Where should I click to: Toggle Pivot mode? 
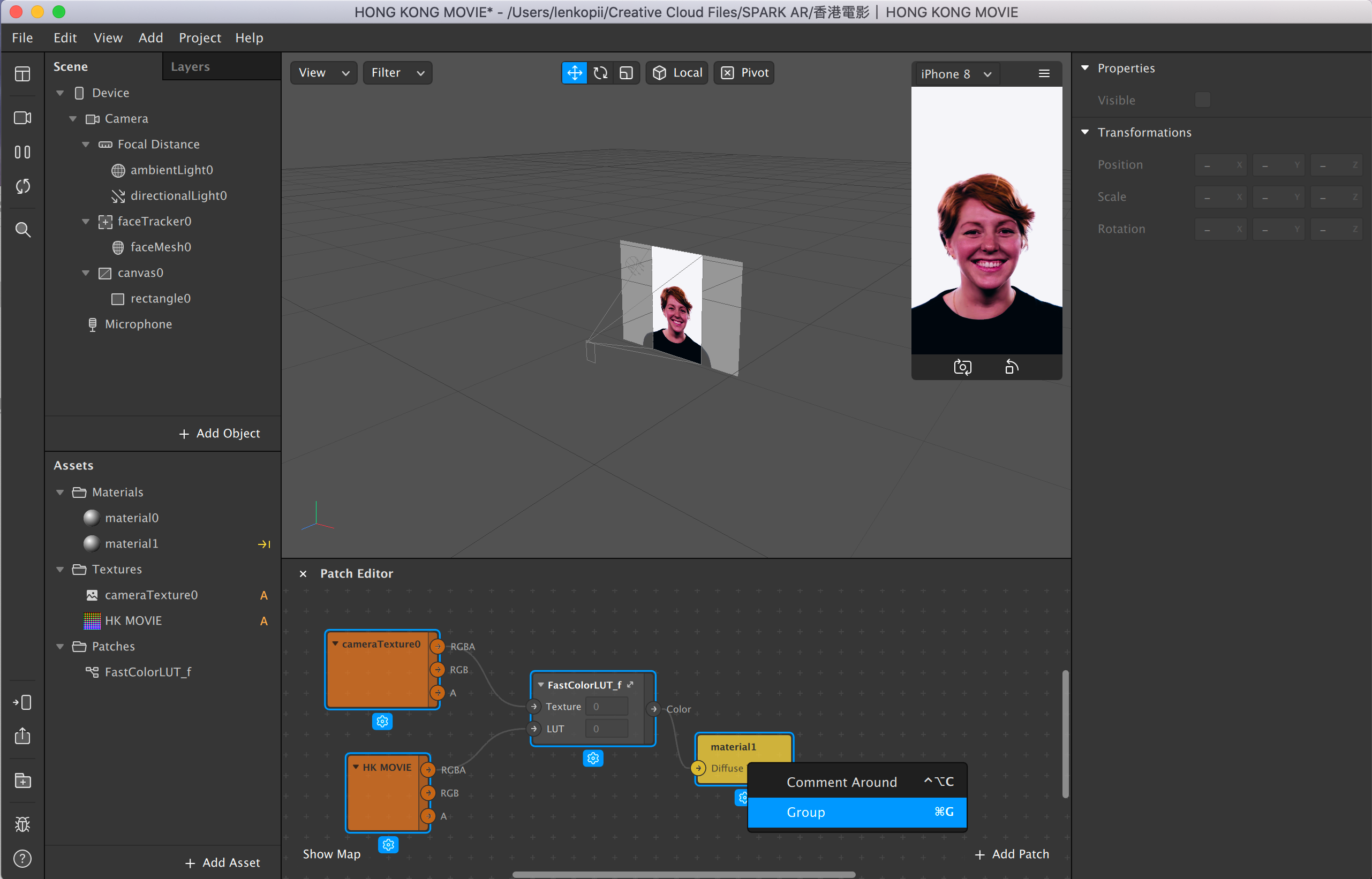click(x=744, y=73)
